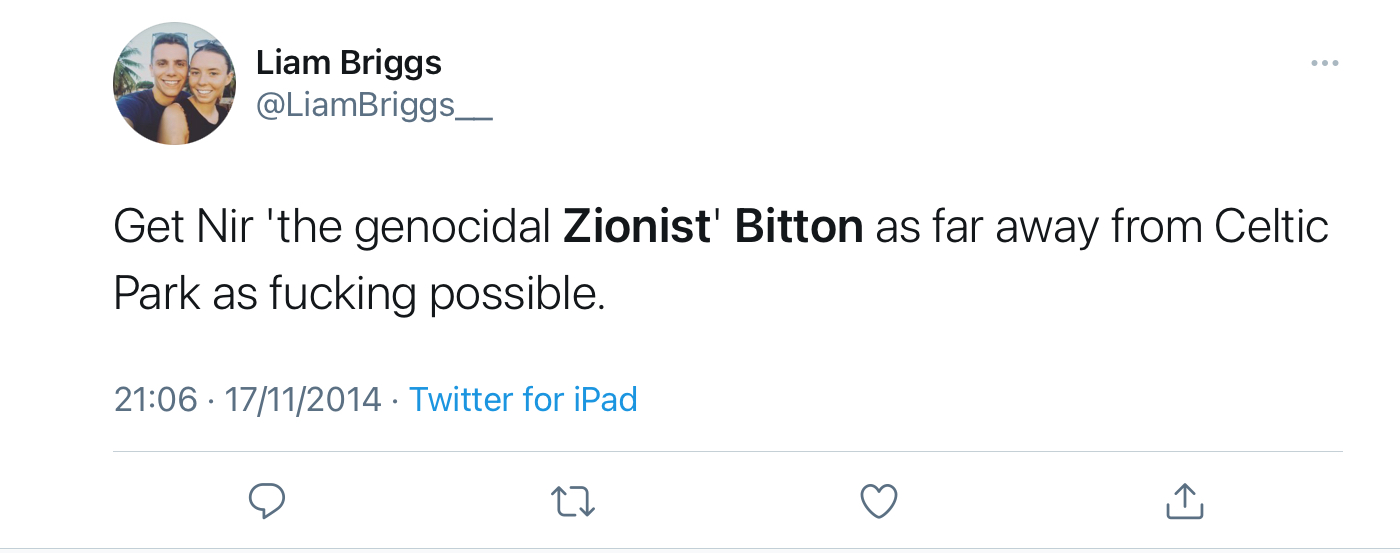Click the reply speech bubble icon

pyautogui.click(x=267, y=501)
